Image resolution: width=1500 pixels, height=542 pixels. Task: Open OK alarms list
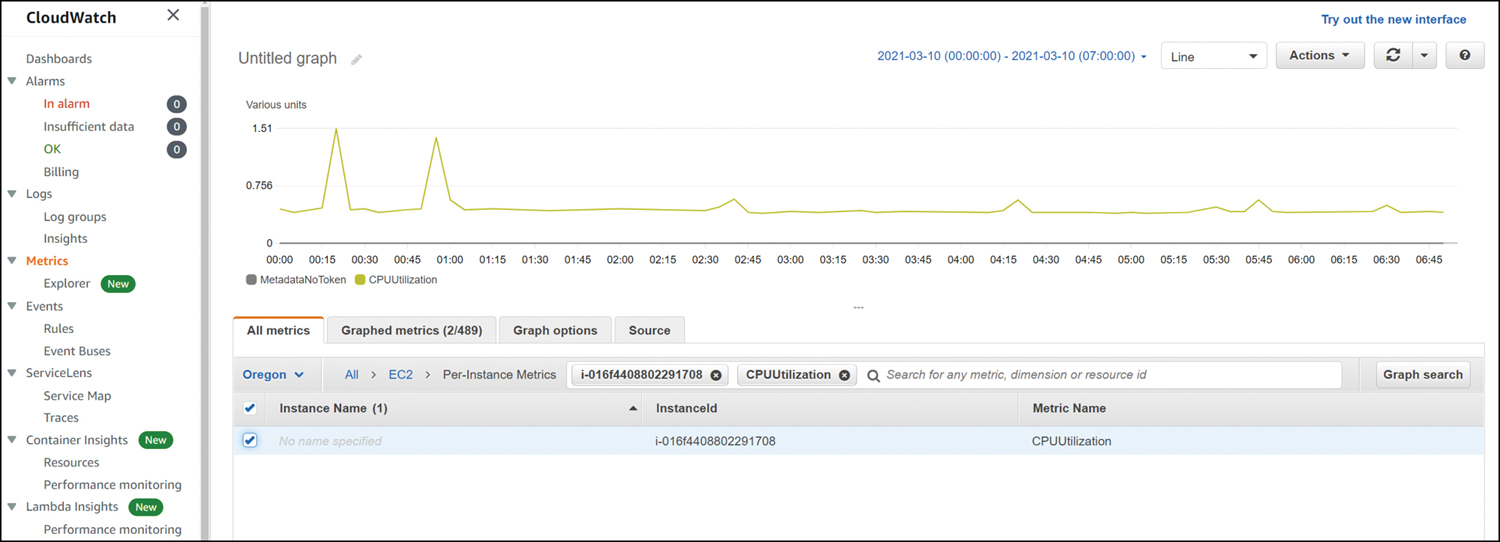click(52, 149)
